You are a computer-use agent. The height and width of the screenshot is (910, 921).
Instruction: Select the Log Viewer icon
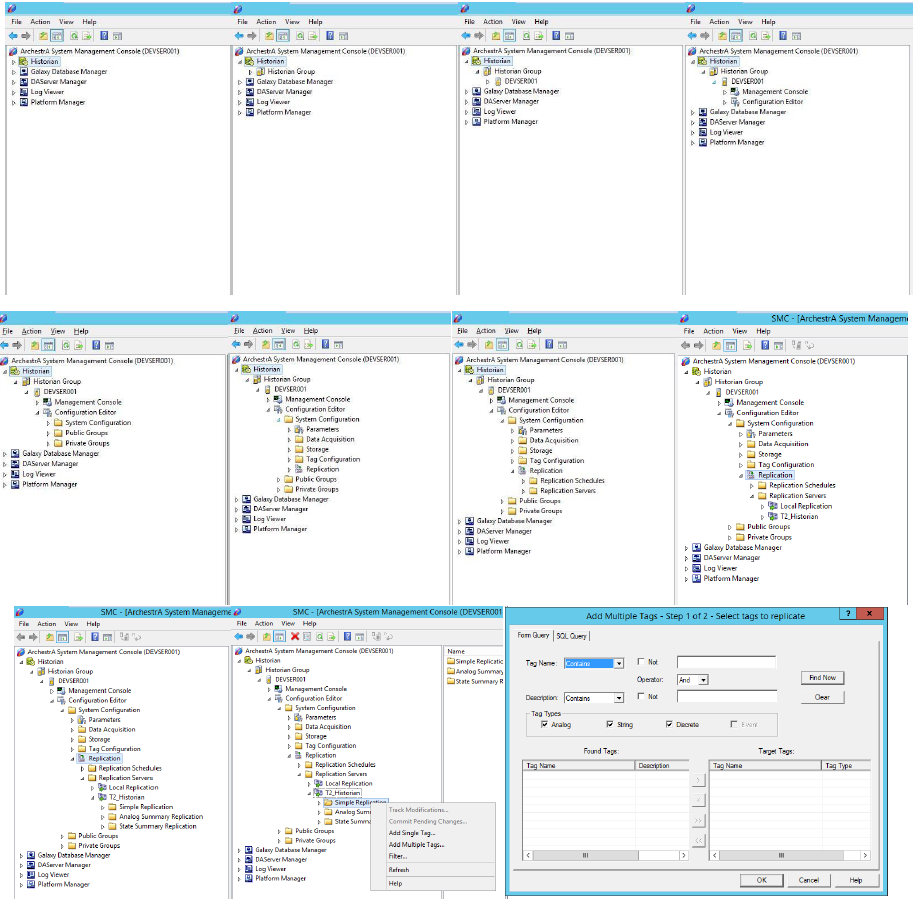[25, 92]
